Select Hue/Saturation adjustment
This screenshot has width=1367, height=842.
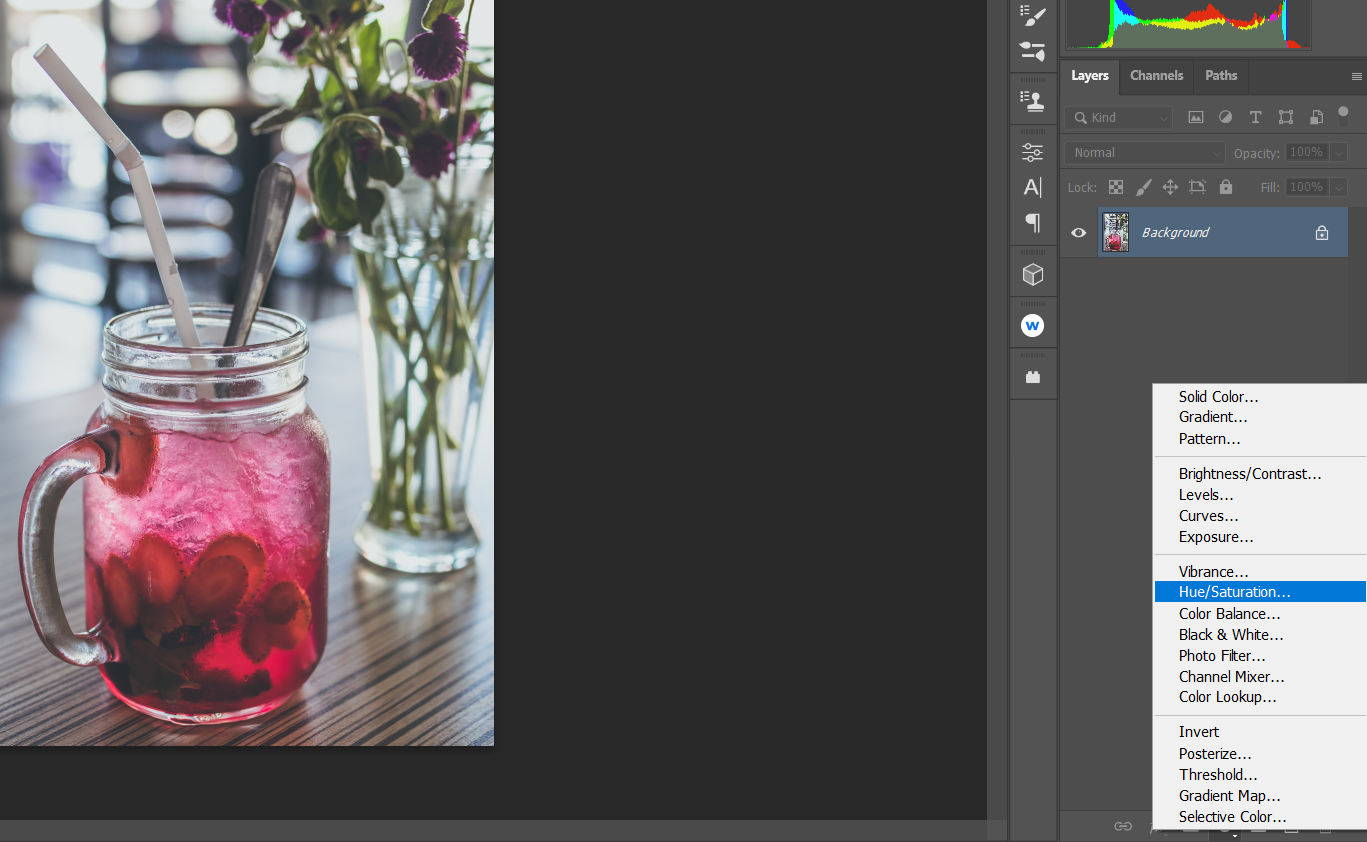point(1260,592)
